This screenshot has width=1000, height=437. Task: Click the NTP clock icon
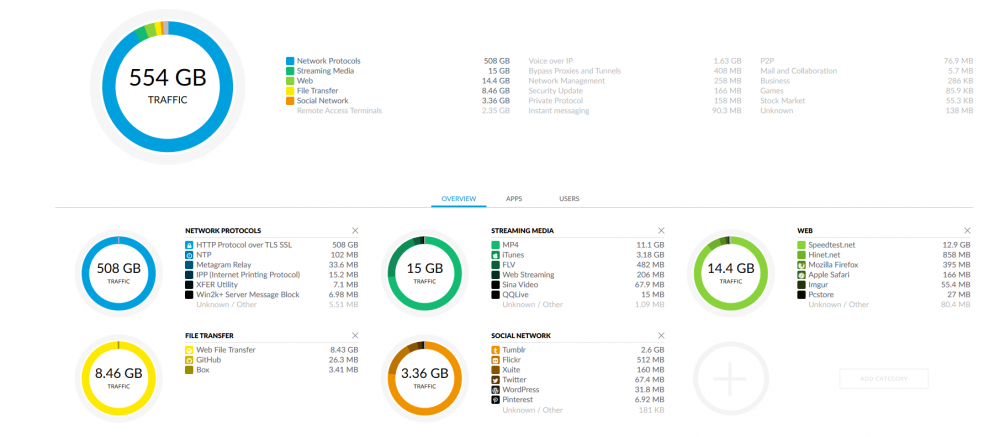(189, 255)
